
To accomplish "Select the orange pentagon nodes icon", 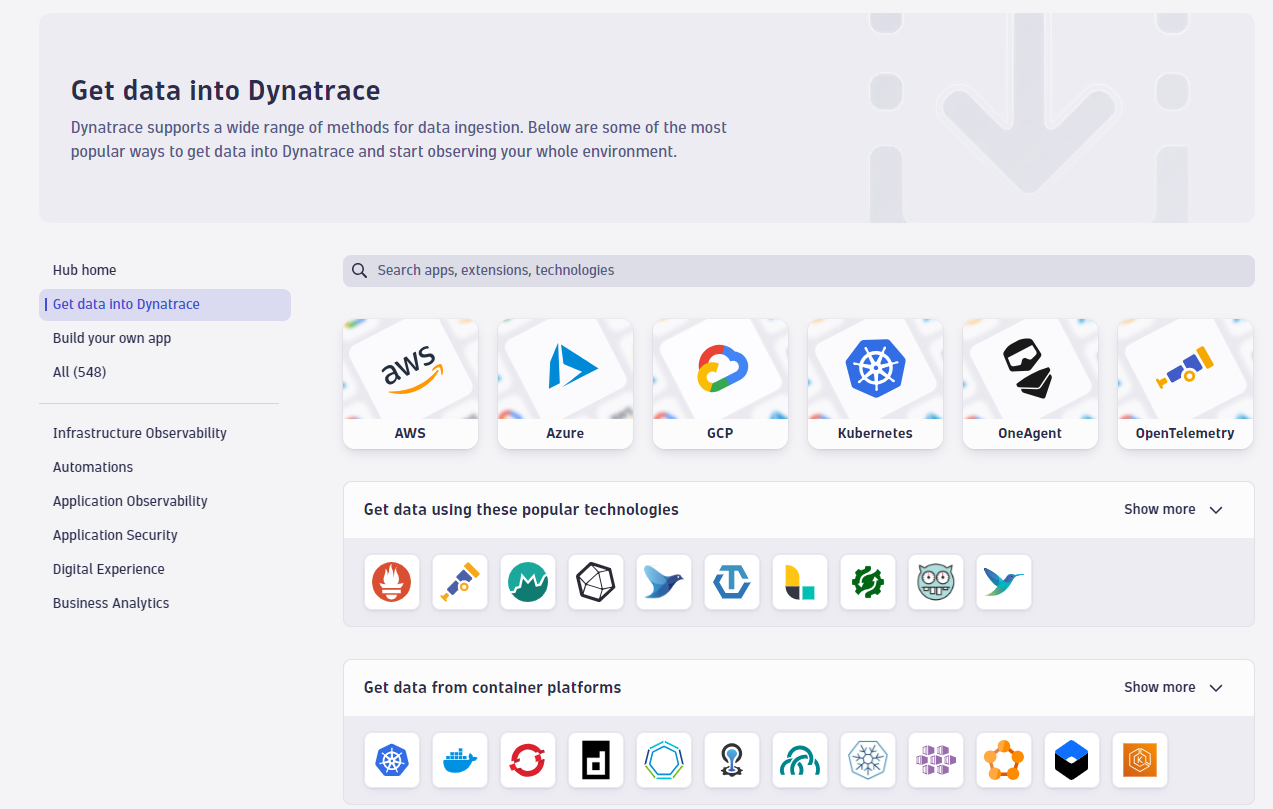I will [x=1004, y=760].
